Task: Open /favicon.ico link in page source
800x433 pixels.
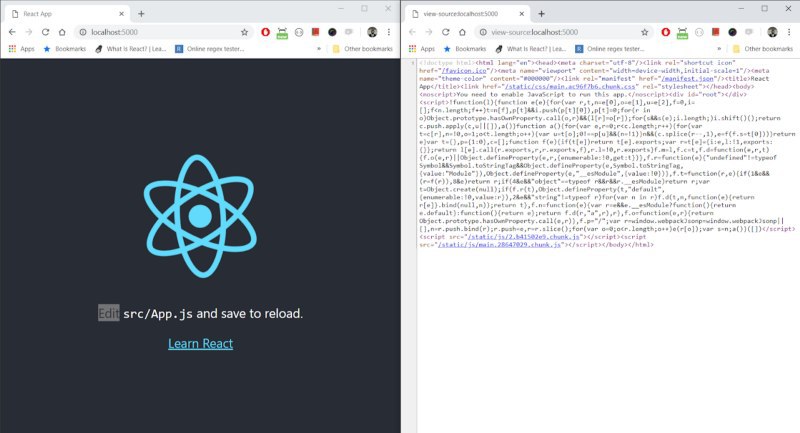Action: point(464,71)
